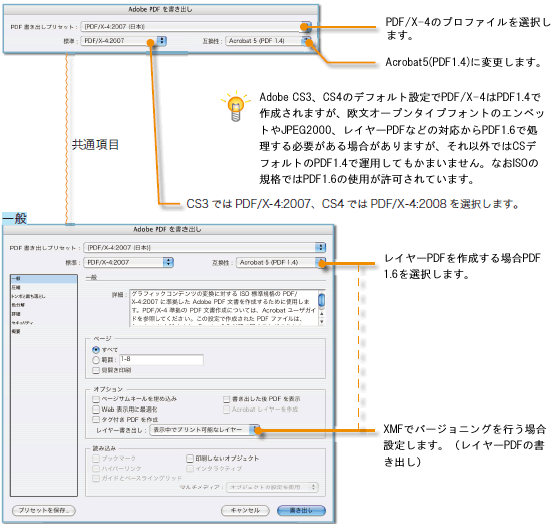Check 書き出した後 PDF を表示 option

pyautogui.click(x=227, y=399)
